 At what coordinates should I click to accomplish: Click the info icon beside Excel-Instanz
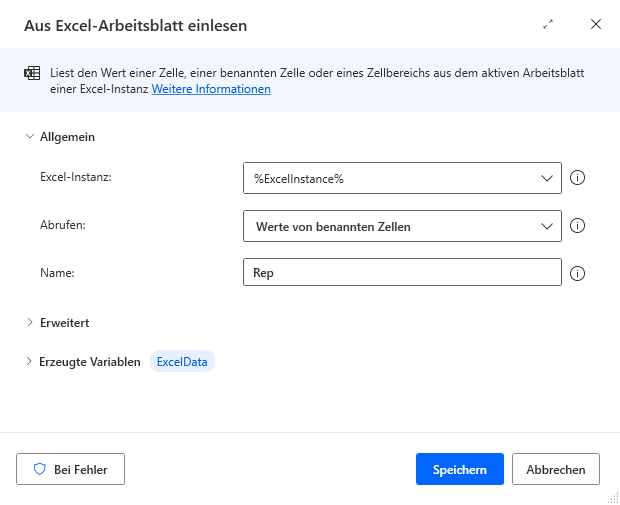[577, 178]
